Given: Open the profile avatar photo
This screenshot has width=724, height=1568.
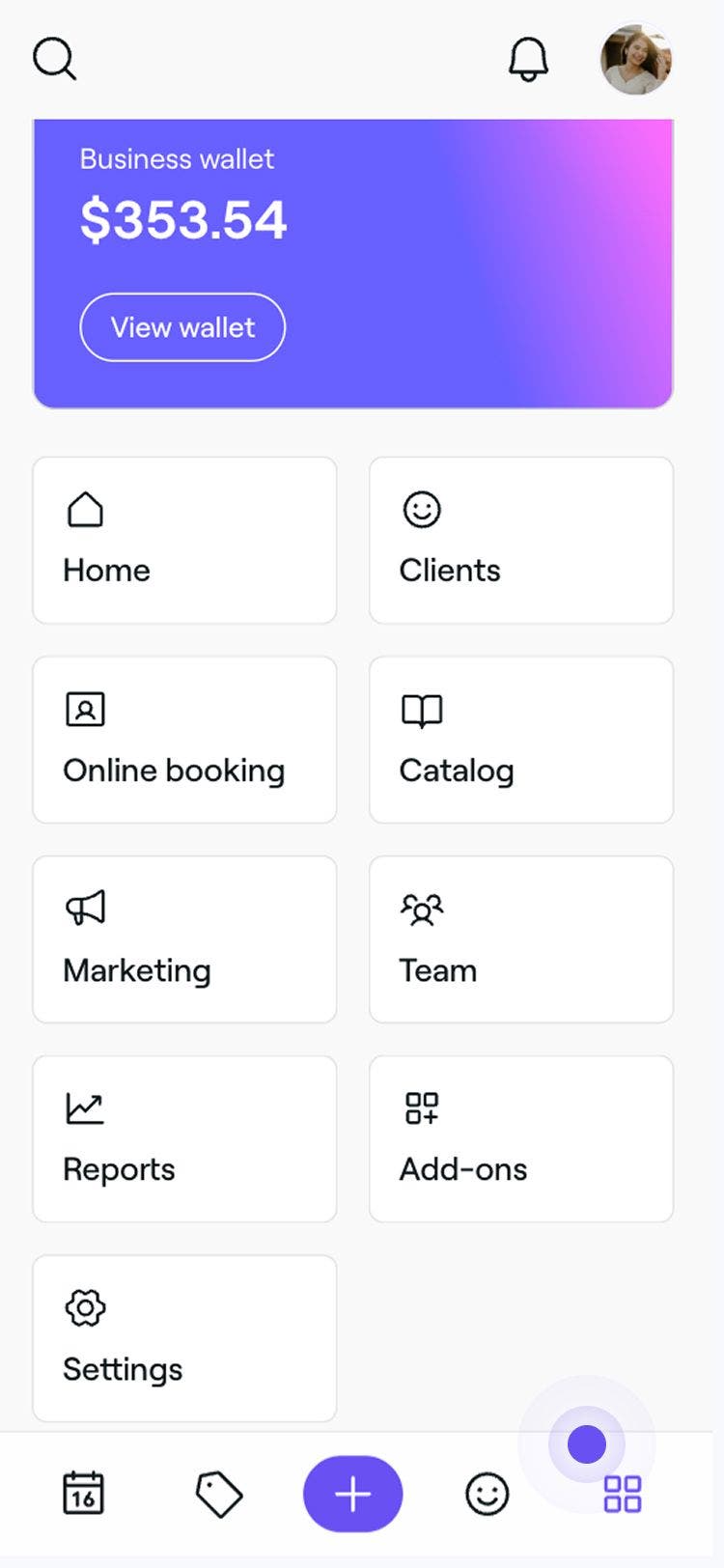Looking at the screenshot, I should [635, 60].
